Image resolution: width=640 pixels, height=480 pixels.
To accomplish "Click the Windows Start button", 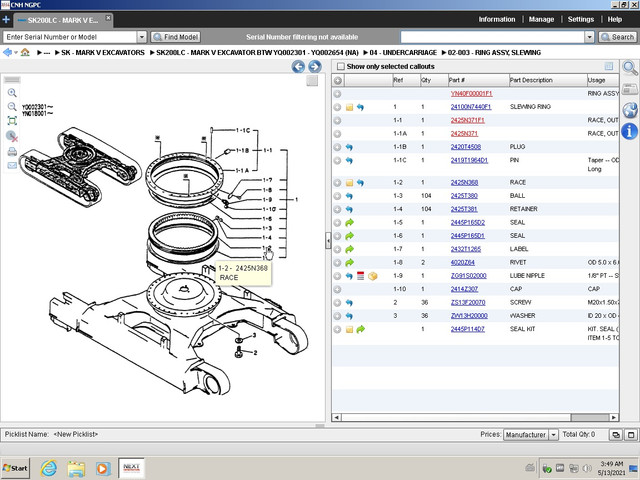I will (x=15, y=468).
